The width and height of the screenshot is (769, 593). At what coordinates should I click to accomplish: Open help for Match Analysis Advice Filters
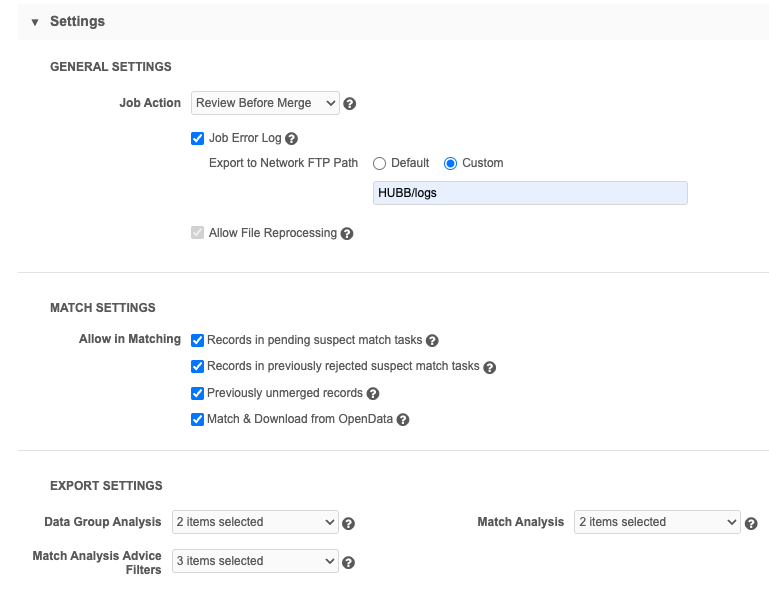click(348, 563)
